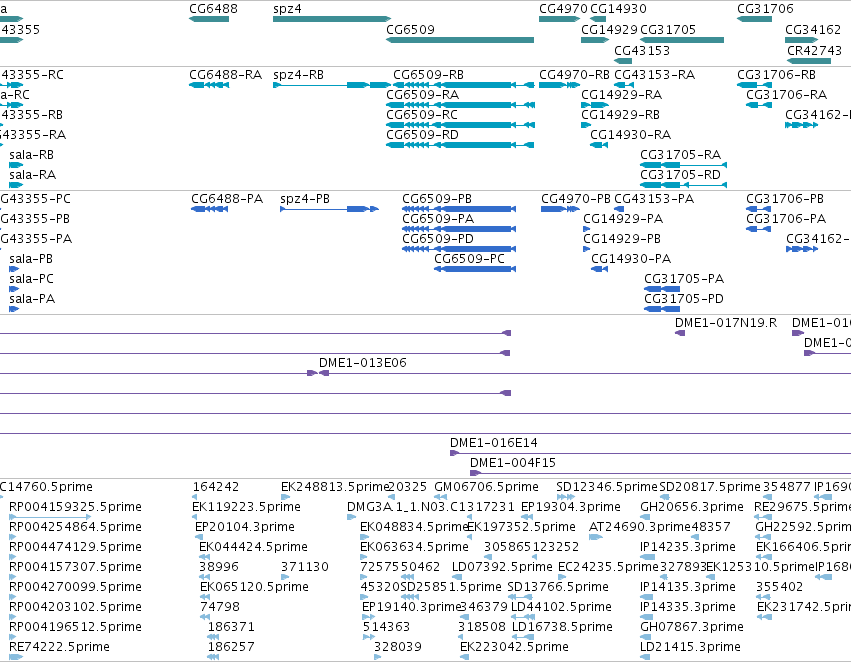Select EST SD12346.5prime
The image size is (851, 662).
(607, 487)
